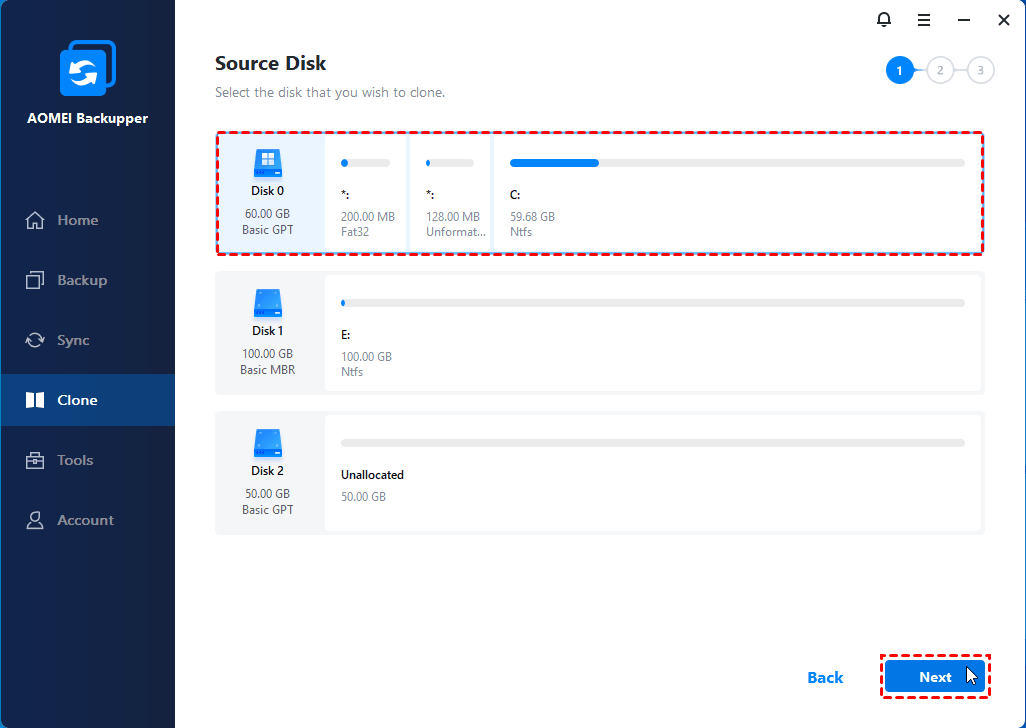
Task: Open the Tools sidebar icon
Action: pyautogui.click(x=37, y=459)
